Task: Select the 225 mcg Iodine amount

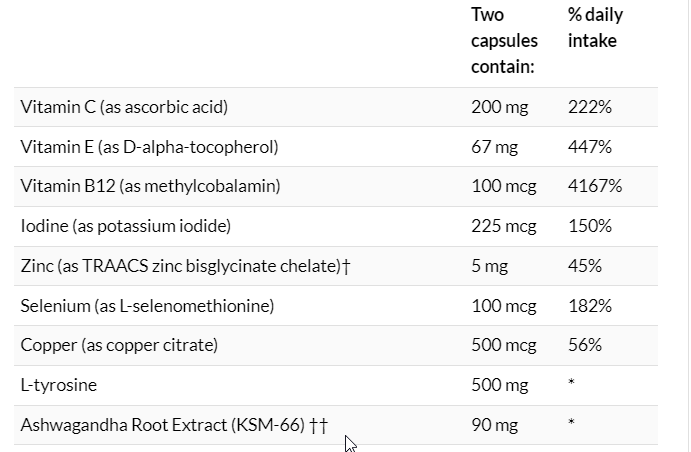Action: [x=503, y=226]
